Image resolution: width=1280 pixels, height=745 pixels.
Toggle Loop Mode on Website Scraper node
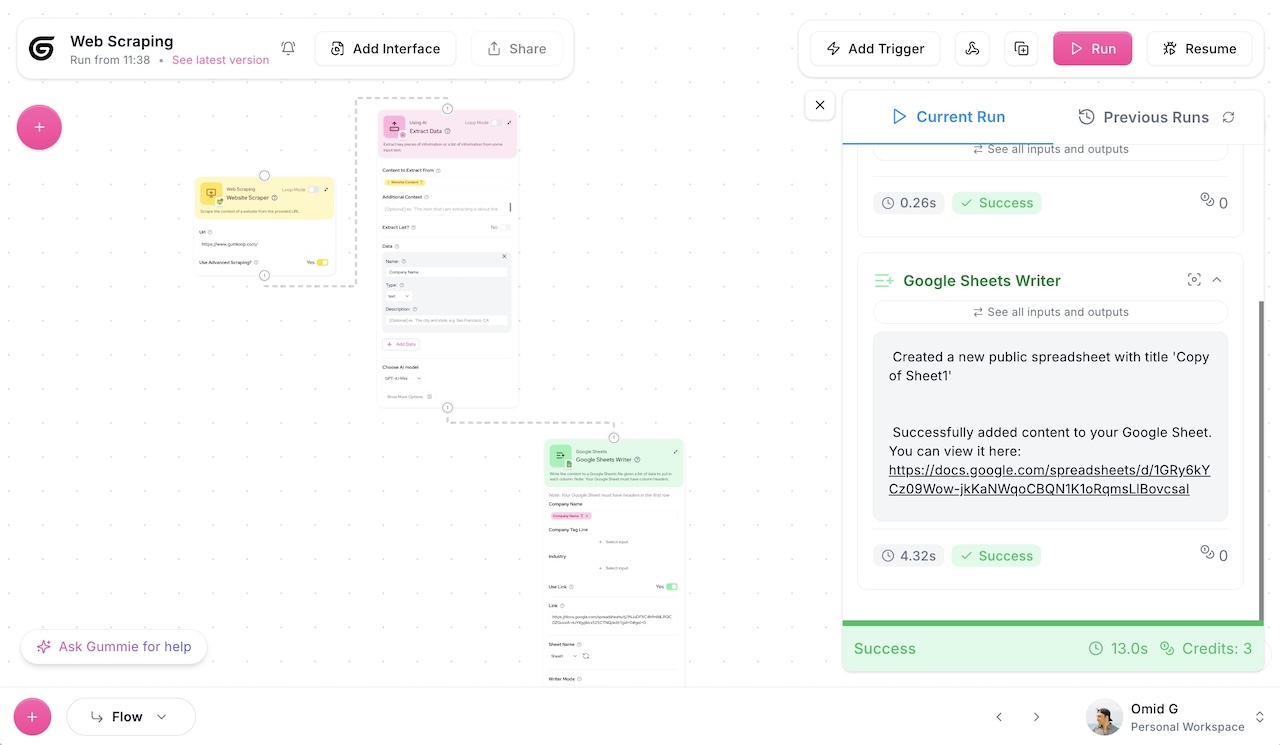click(314, 189)
